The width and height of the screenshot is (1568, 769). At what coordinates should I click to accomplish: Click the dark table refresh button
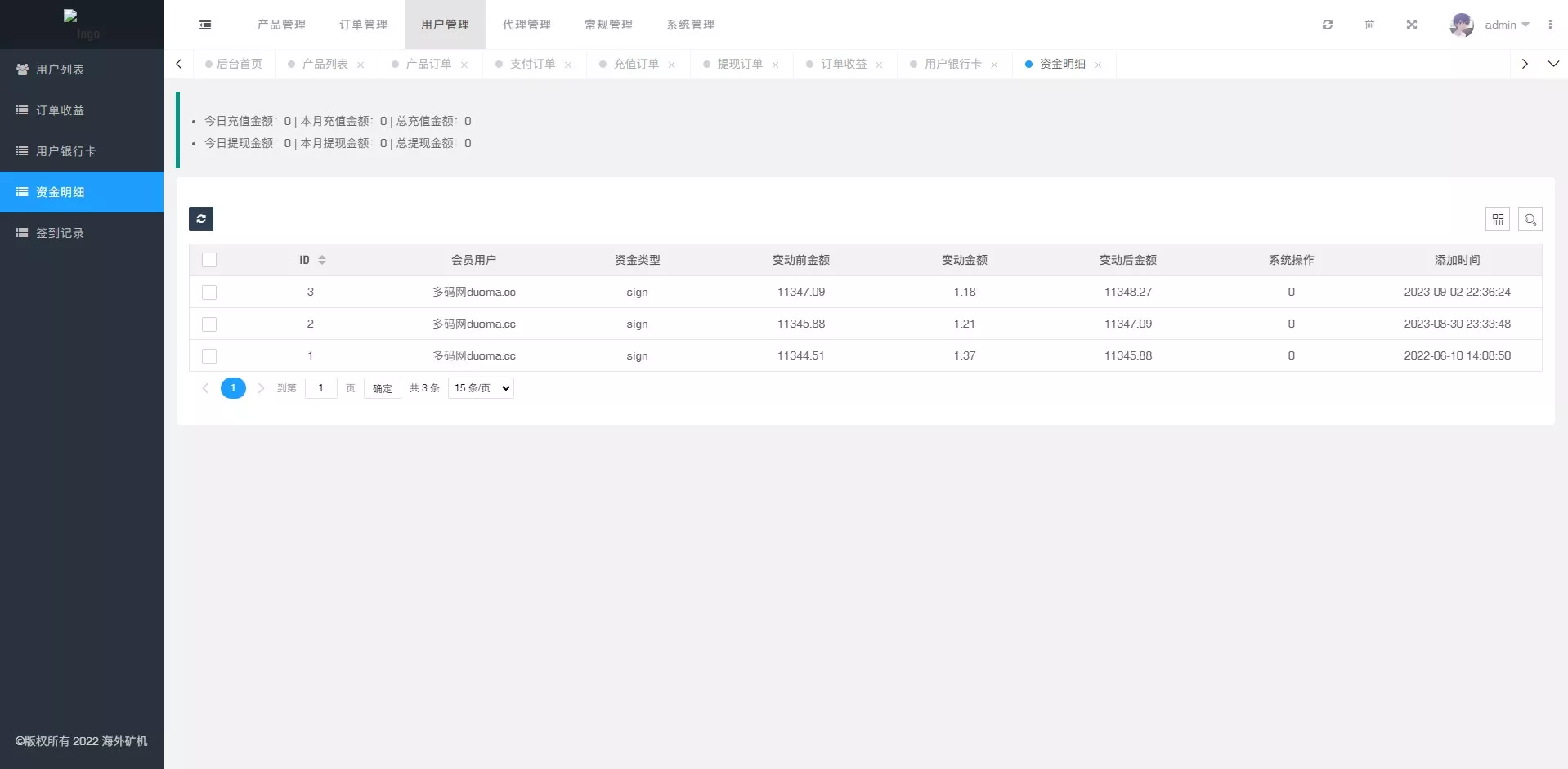201,219
